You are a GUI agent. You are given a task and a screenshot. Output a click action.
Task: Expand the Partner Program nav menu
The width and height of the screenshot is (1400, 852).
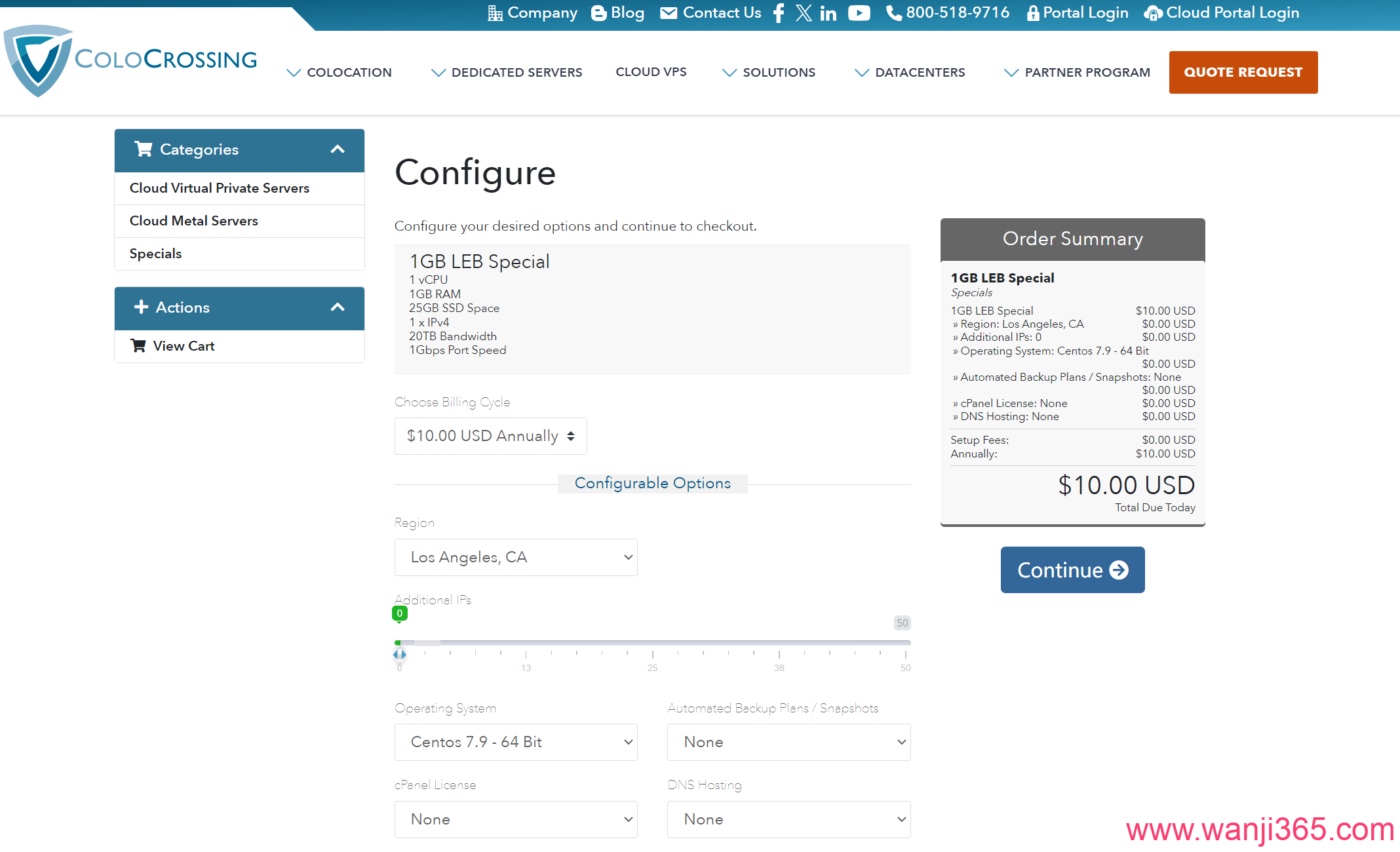tap(1078, 72)
